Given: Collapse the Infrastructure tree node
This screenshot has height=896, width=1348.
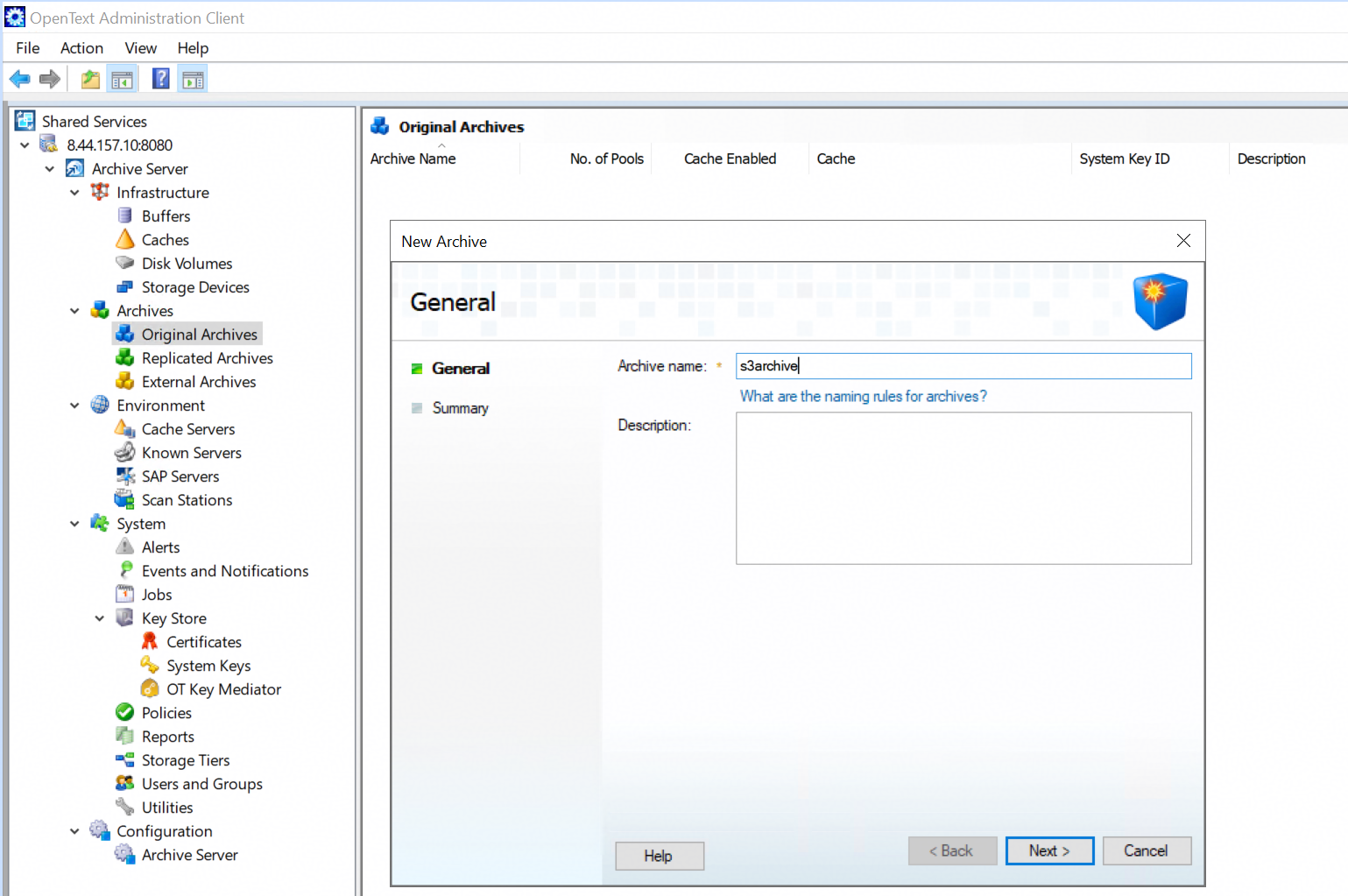Looking at the screenshot, I should 74,192.
